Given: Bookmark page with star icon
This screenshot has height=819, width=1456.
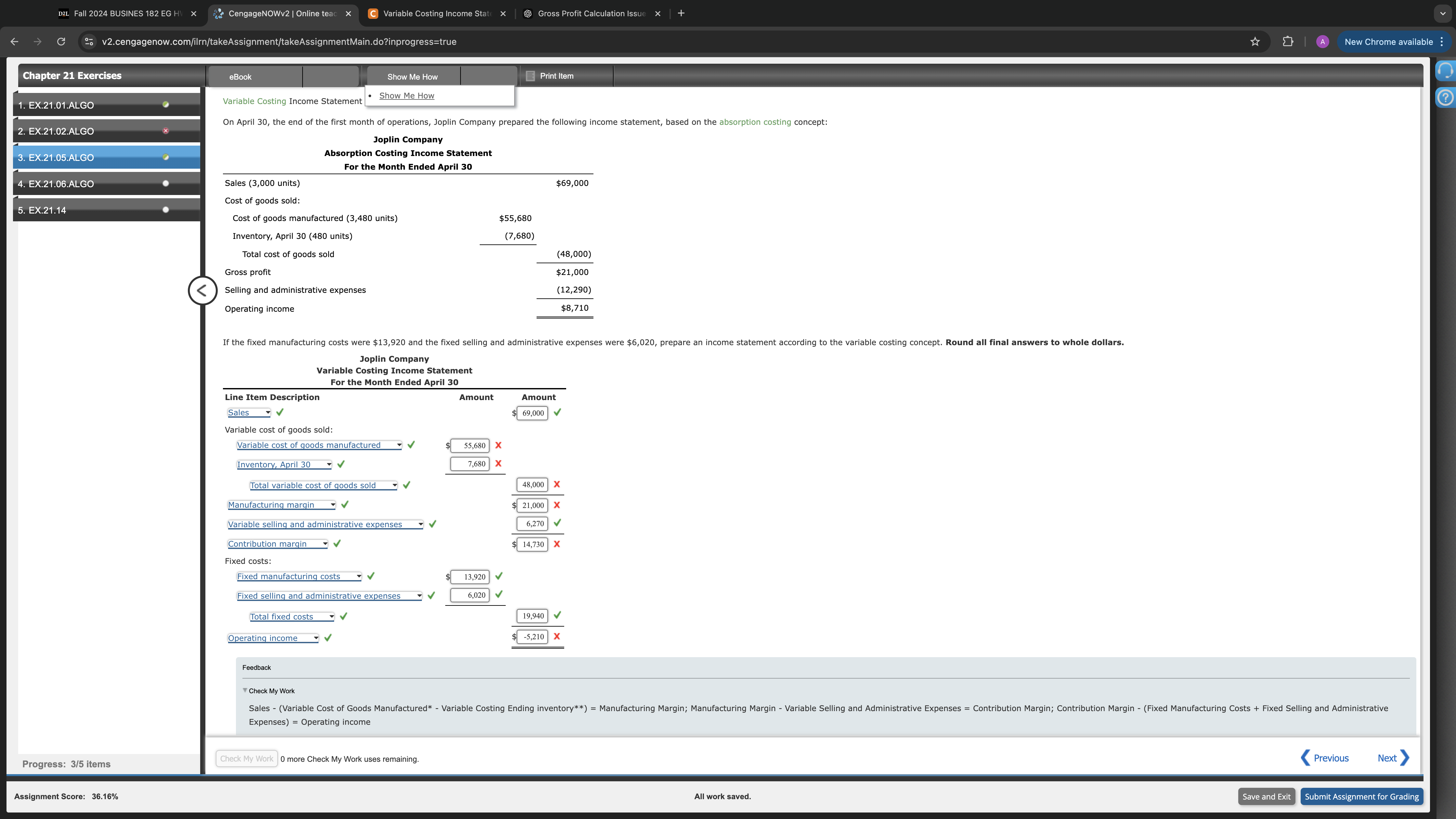Looking at the screenshot, I should [1255, 42].
